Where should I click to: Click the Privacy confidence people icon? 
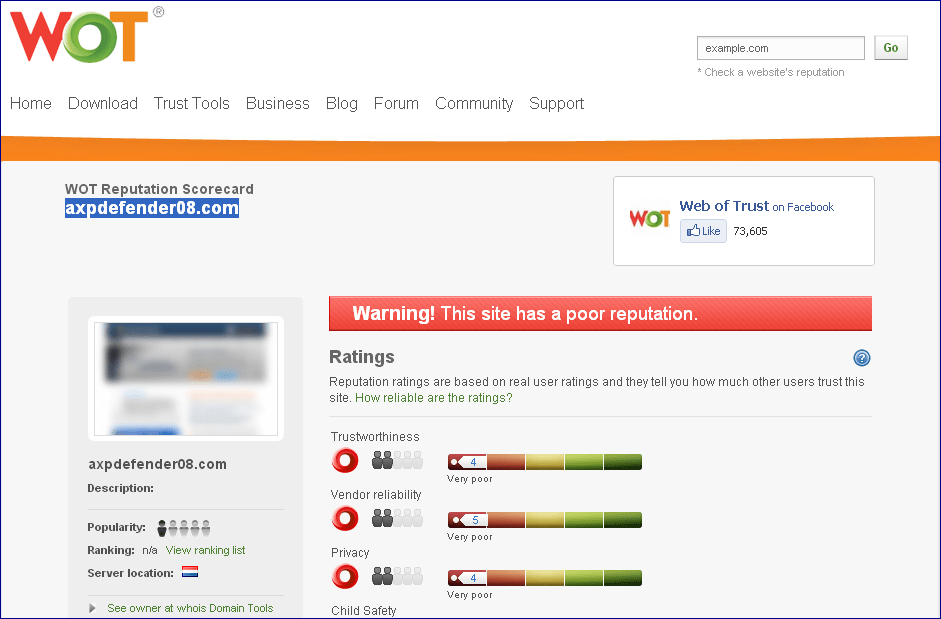pos(397,576)
